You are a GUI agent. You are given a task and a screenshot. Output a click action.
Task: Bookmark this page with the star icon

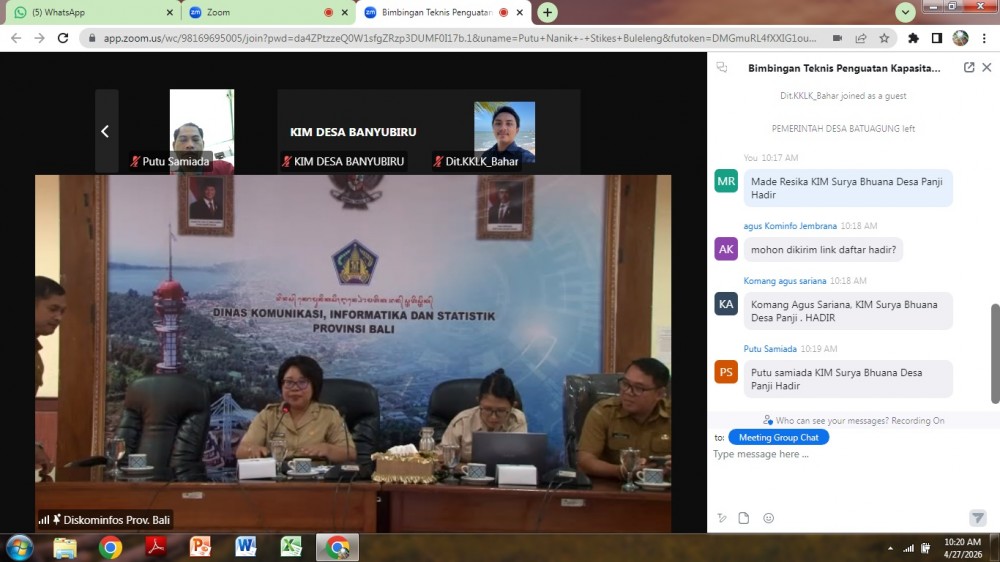pos(884,38)
